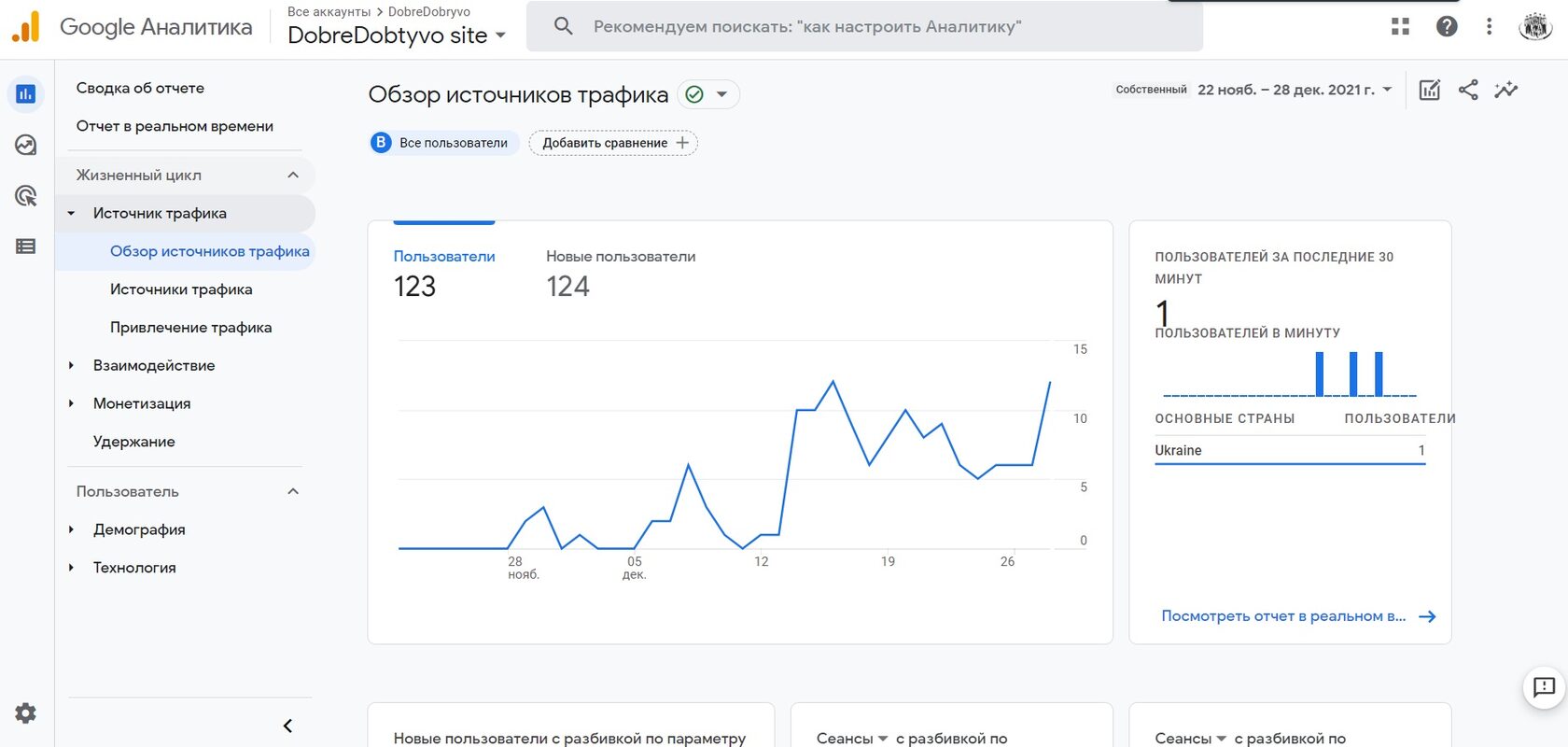Select Привлечение трафика menu item
This screenshot has width=1568, height=747.
[x=191, y=328]
